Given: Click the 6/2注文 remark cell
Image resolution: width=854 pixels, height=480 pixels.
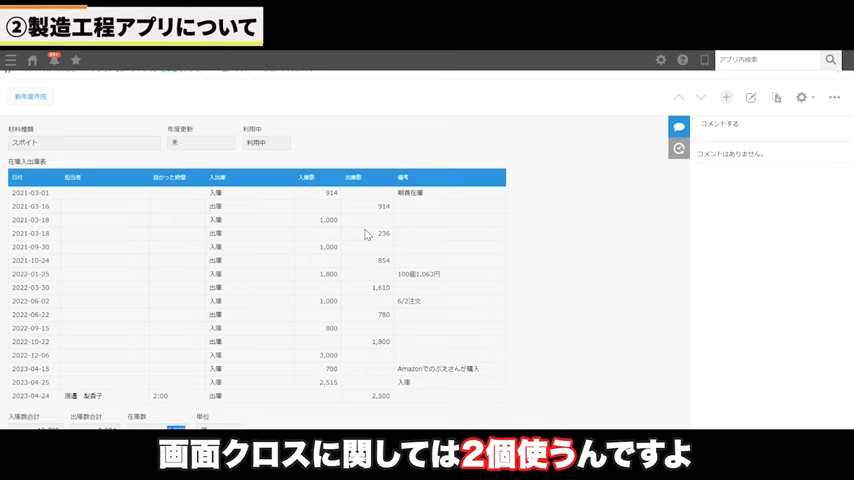Looking at the screenshot, I should (x=409, y=301).
